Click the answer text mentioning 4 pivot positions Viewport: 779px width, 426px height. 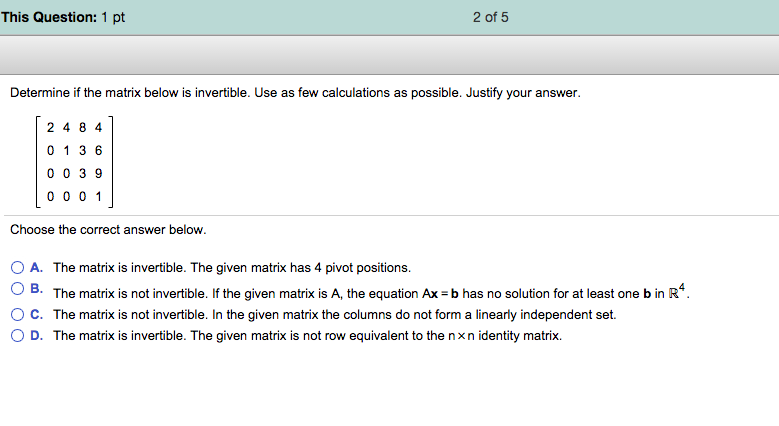click(231, 268)
